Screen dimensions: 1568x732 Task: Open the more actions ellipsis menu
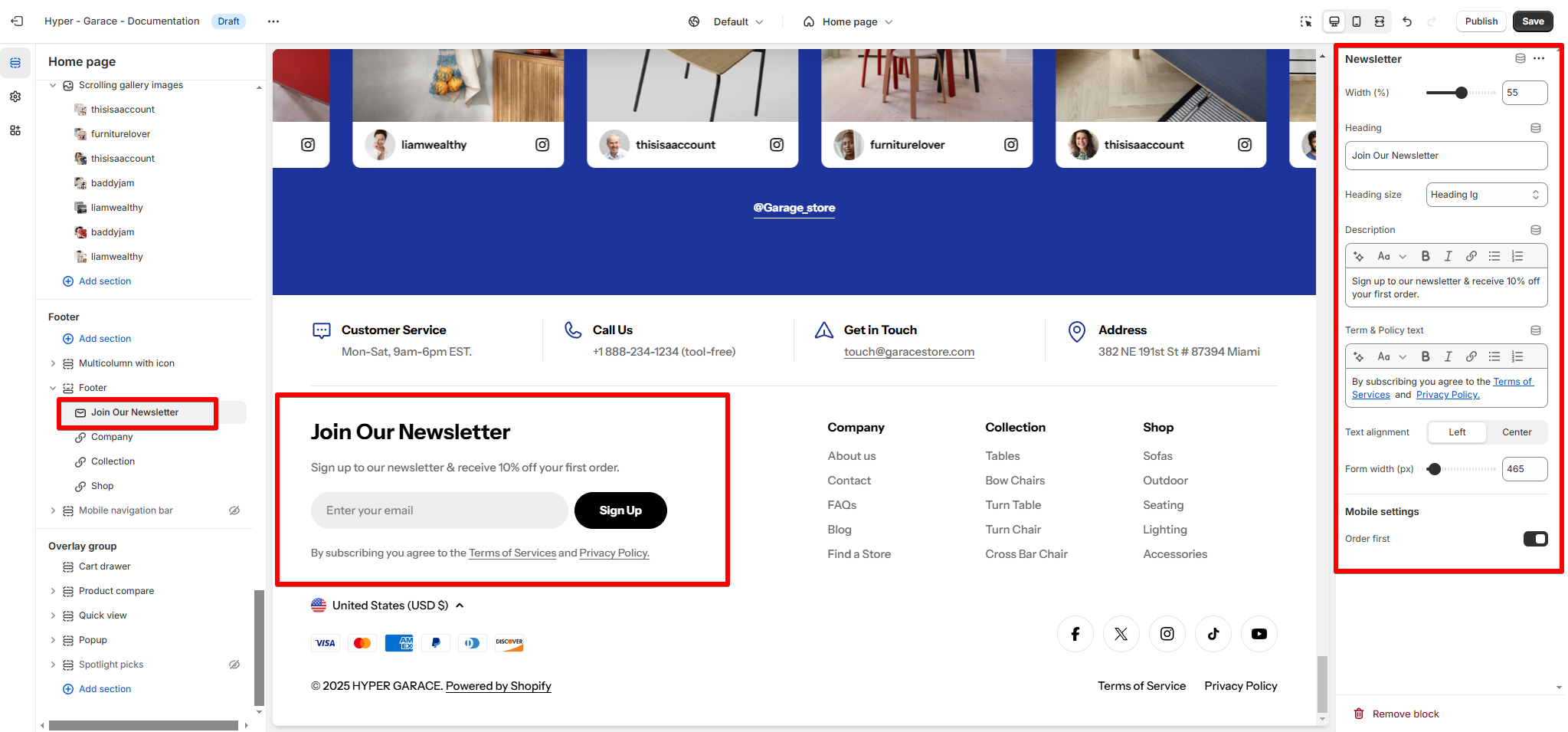(273, 21)
